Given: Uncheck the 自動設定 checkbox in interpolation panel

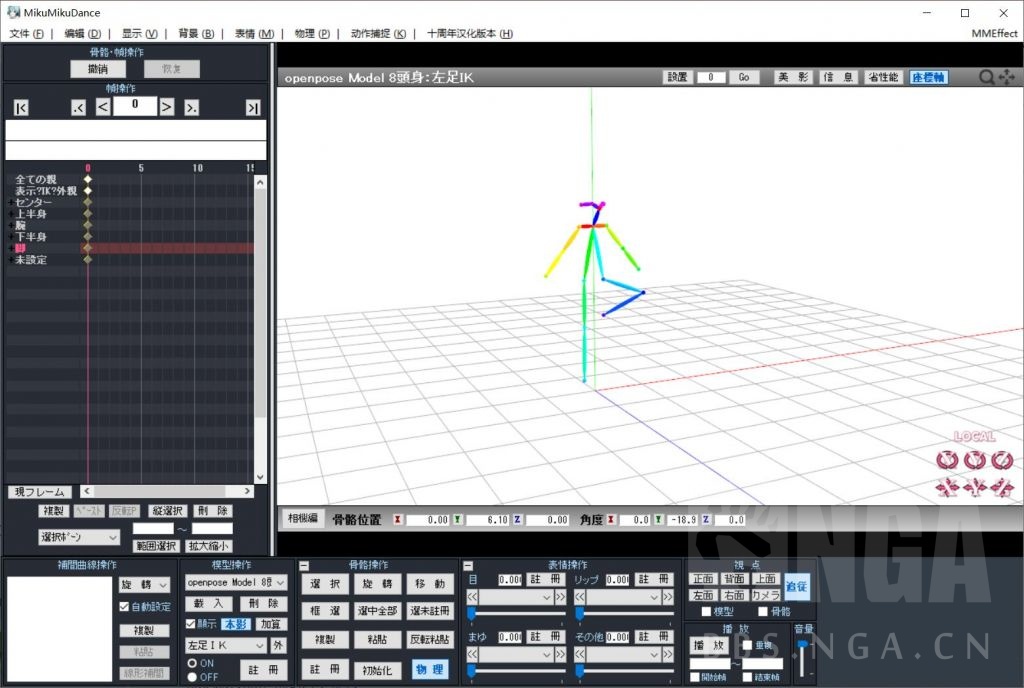Looking at the screenshot, I should click(x=125, y=605).
